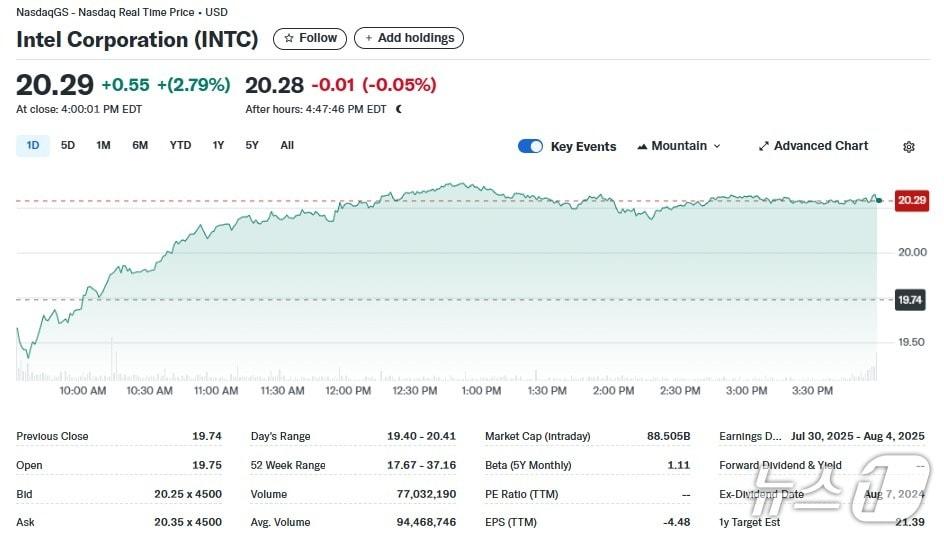
Task: Select the 1Y time range
Action: click(218, 145)
